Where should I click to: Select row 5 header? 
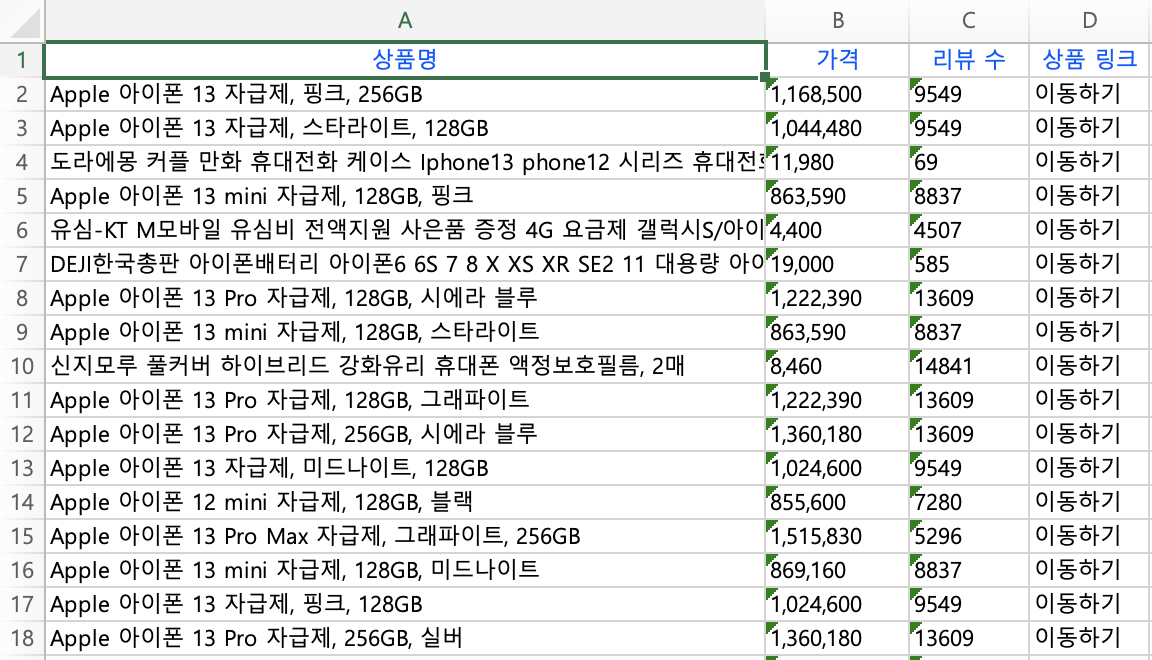tap(22, 196)
